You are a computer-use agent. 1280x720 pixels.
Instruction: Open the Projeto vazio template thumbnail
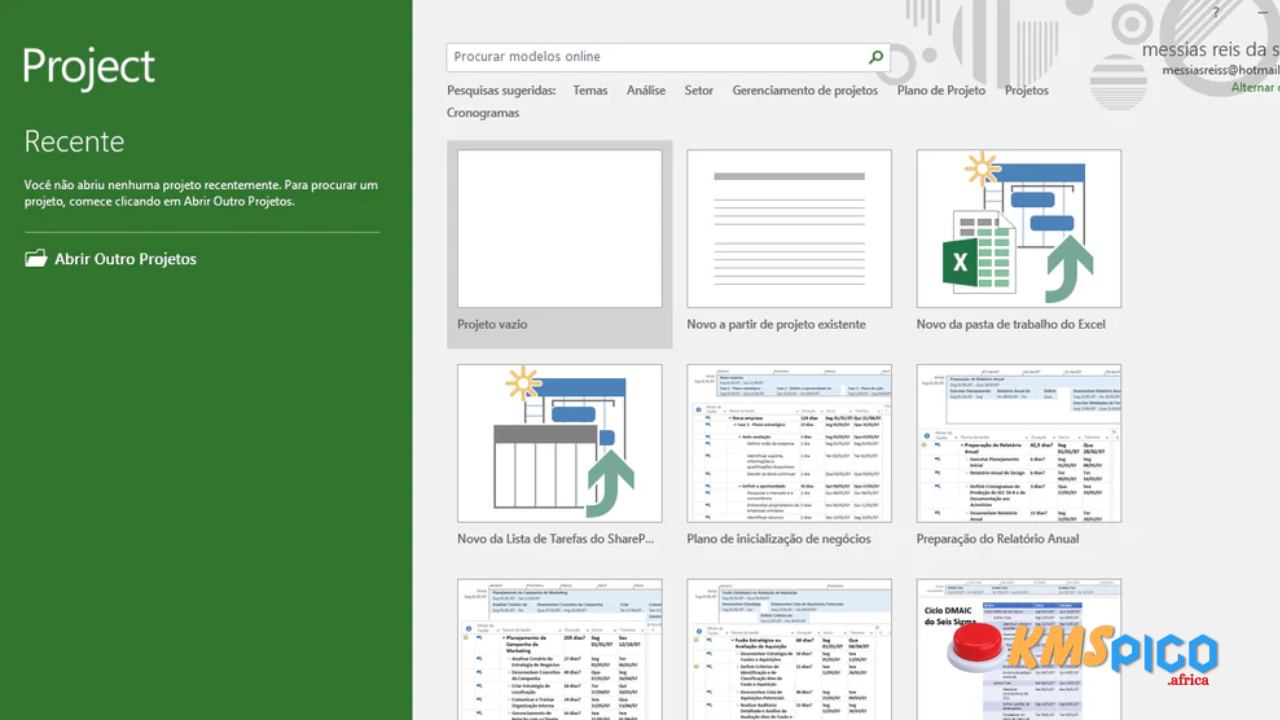(x=560, y=229)
